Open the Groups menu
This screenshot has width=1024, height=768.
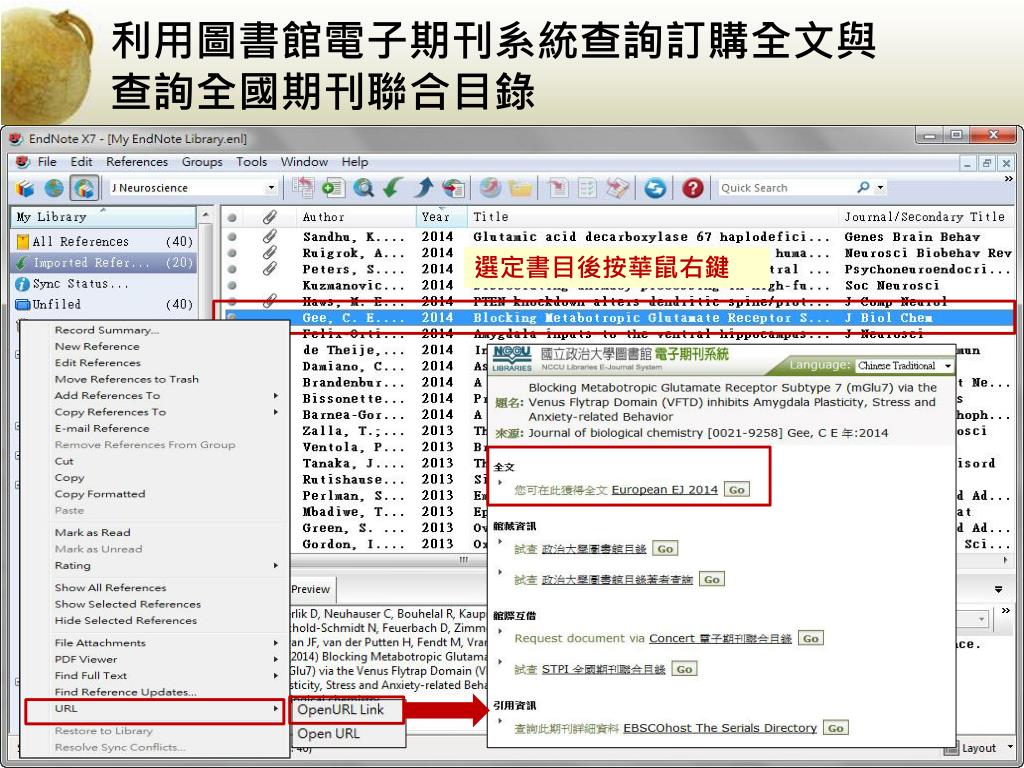click(x=202, y=162)
